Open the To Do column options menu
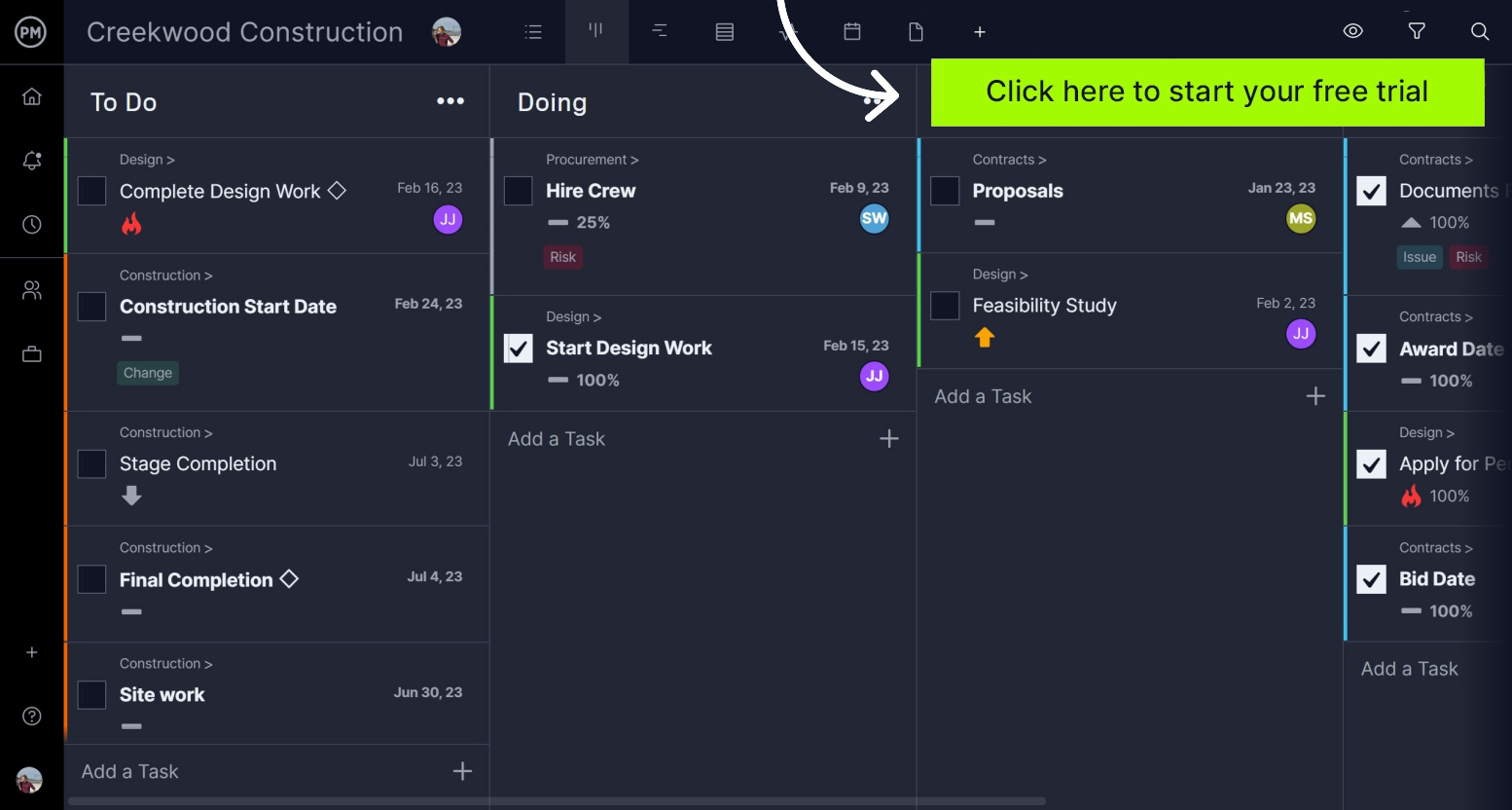 click(450, 101)
